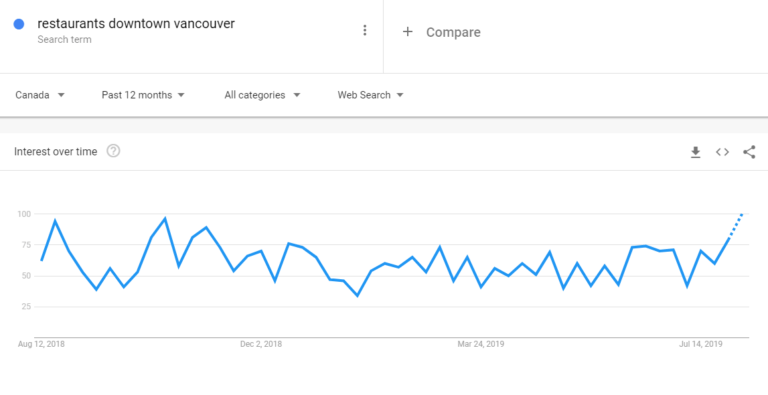768x395 pixels.
Task: Download the Interest over time CSV
Action: click(x=696, y=152)
